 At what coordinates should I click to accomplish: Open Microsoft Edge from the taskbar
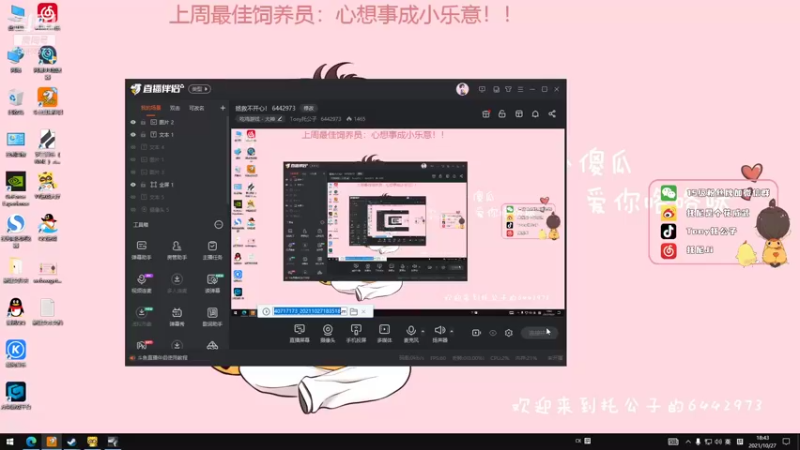tap(31, 442)
